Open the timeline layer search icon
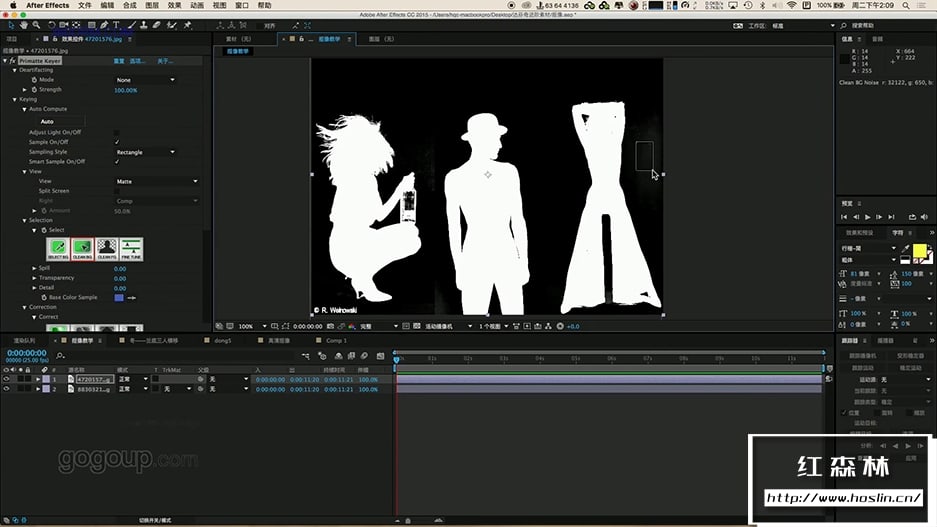 tap(60, 356)
